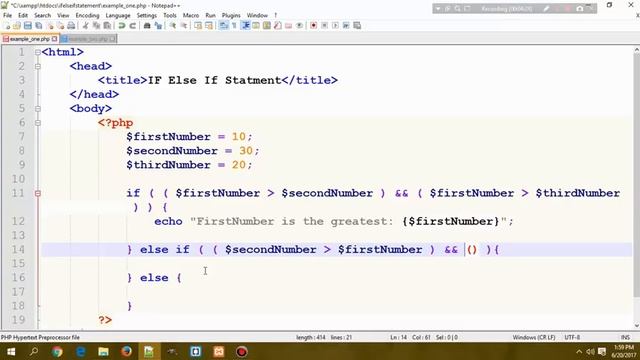Click the Open file toolbar icon

(17, 26)
